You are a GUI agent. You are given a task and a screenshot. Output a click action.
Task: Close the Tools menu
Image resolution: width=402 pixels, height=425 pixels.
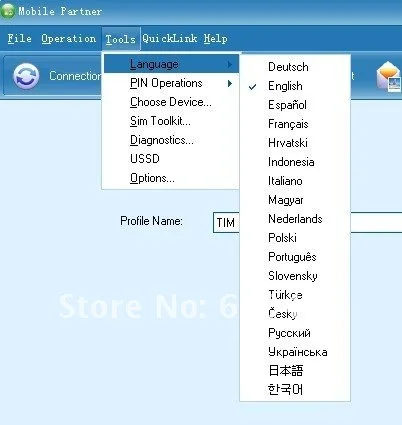pyautogui.click(x=121, y=39)
